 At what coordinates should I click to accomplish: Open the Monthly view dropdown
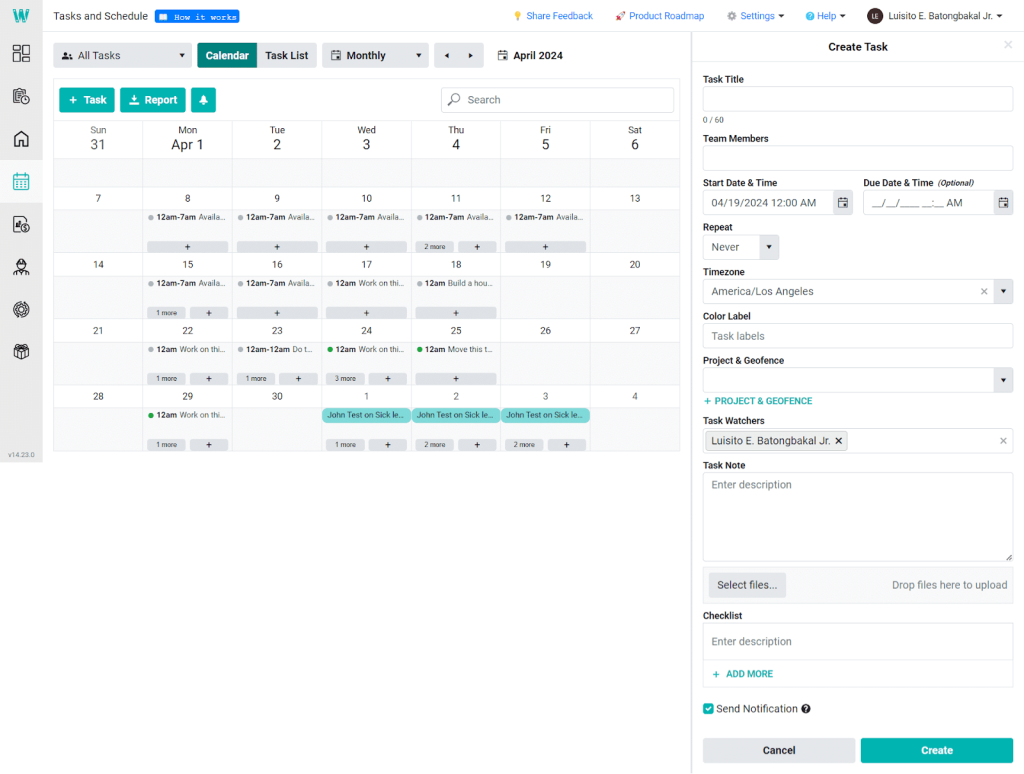pos(375,56)
